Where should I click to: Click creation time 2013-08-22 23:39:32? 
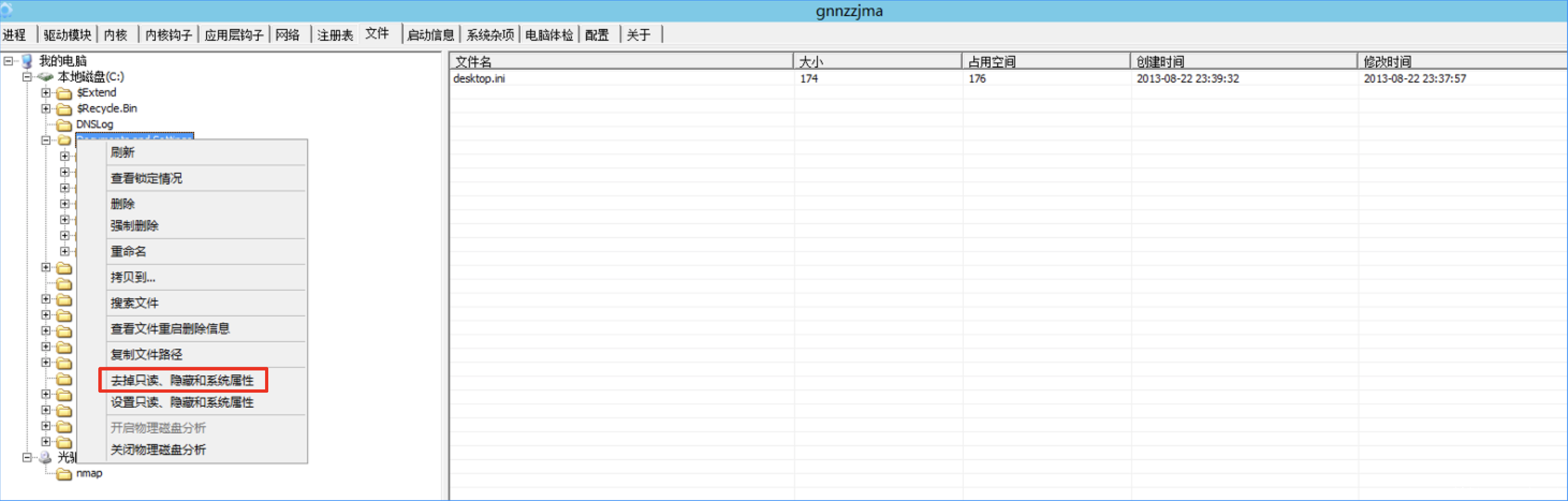pyautogui.click(x=1188, y=78)
